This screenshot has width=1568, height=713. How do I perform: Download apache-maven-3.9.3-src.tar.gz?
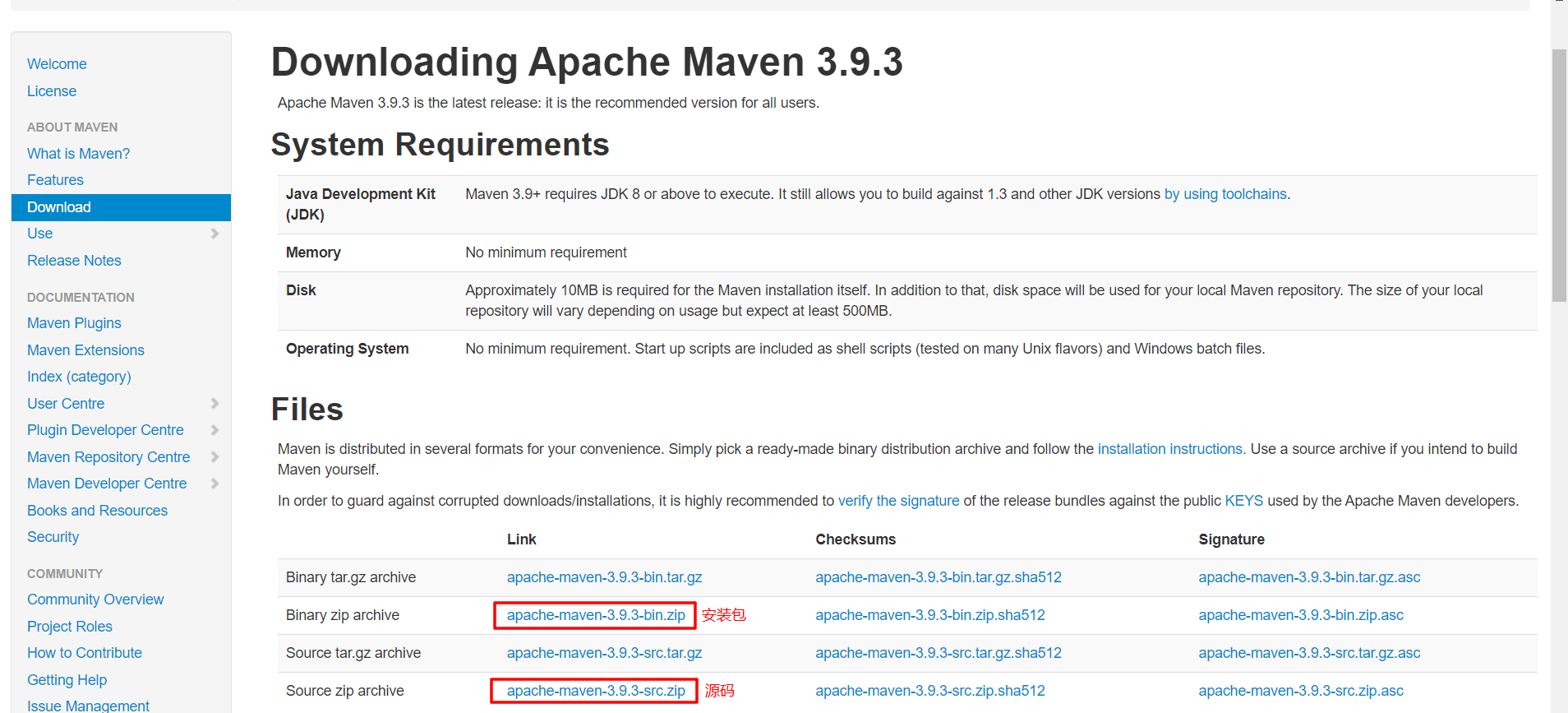604,653
